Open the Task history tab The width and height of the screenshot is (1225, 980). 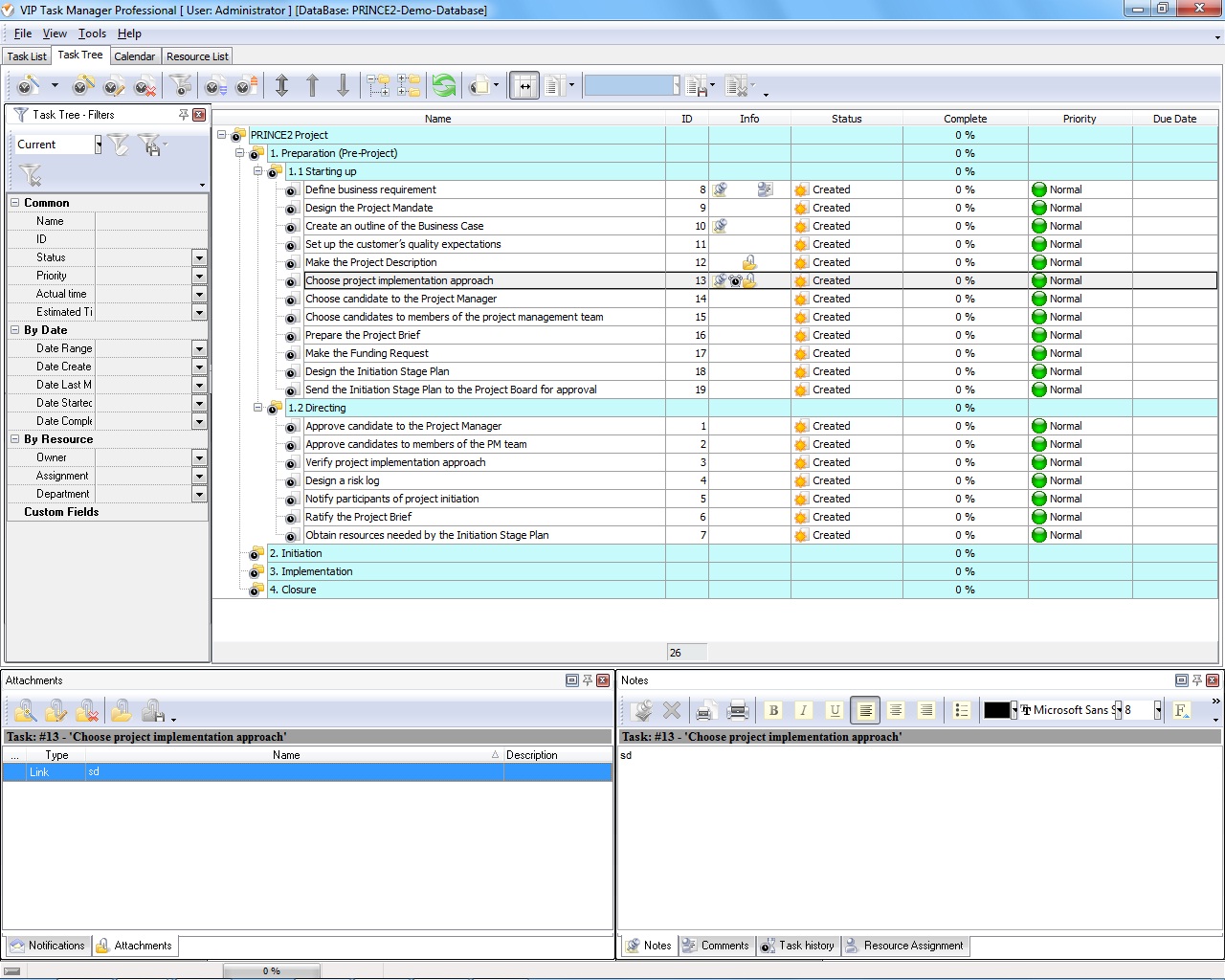pos(797,946)
